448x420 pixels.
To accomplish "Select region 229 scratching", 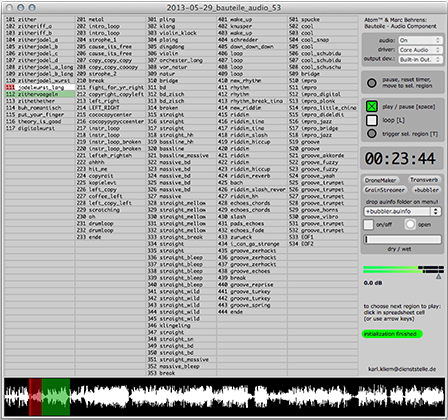I will pos(111,210).
